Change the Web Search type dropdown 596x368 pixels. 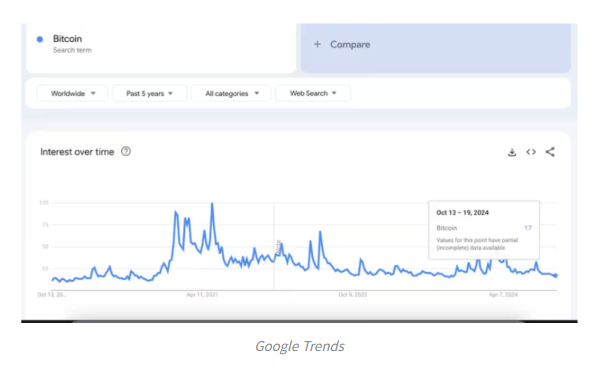313,93
